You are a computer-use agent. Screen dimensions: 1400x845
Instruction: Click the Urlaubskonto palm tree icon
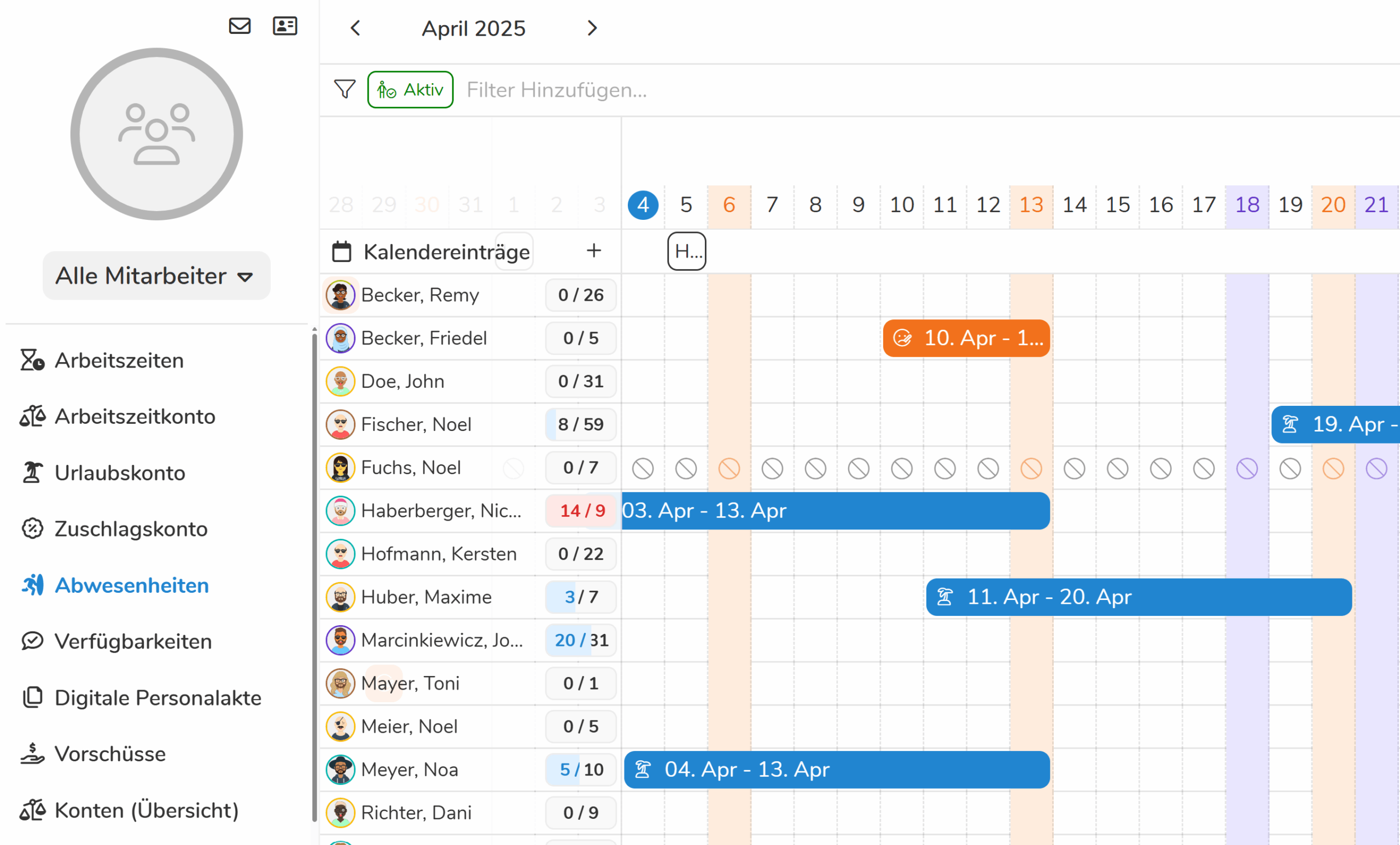tap(32, 473)
